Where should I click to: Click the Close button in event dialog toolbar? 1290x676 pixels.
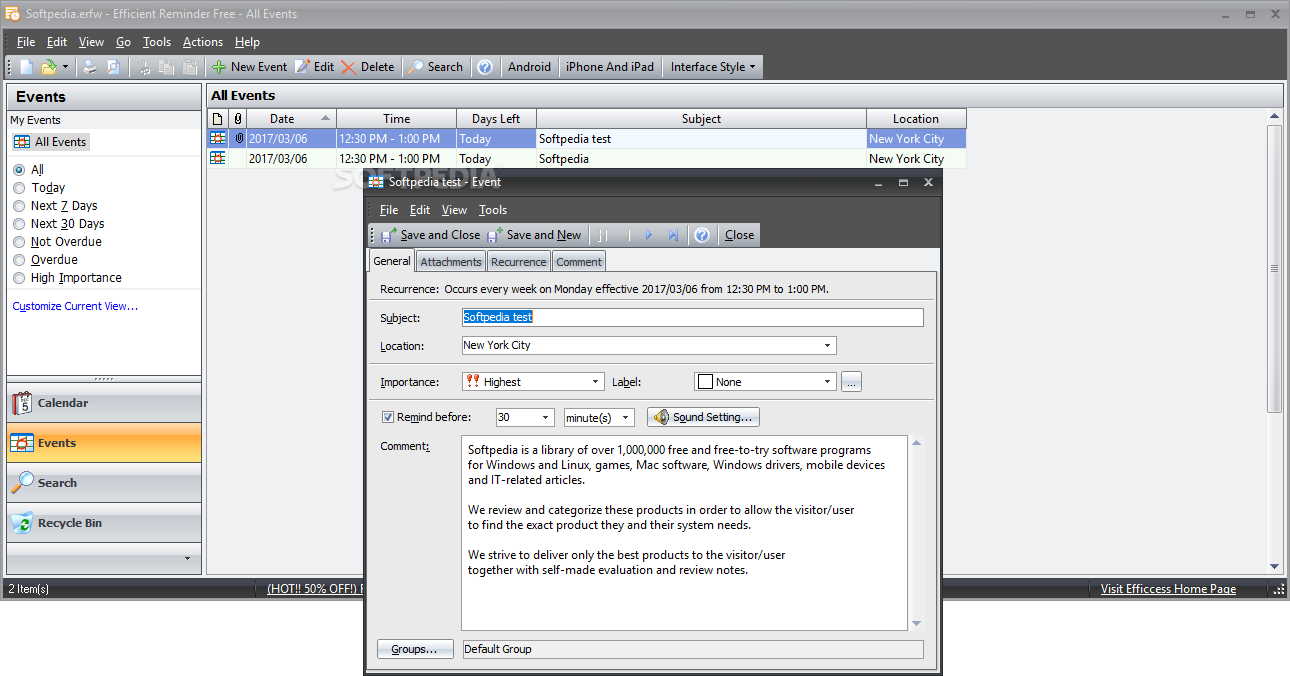point(740,235)
